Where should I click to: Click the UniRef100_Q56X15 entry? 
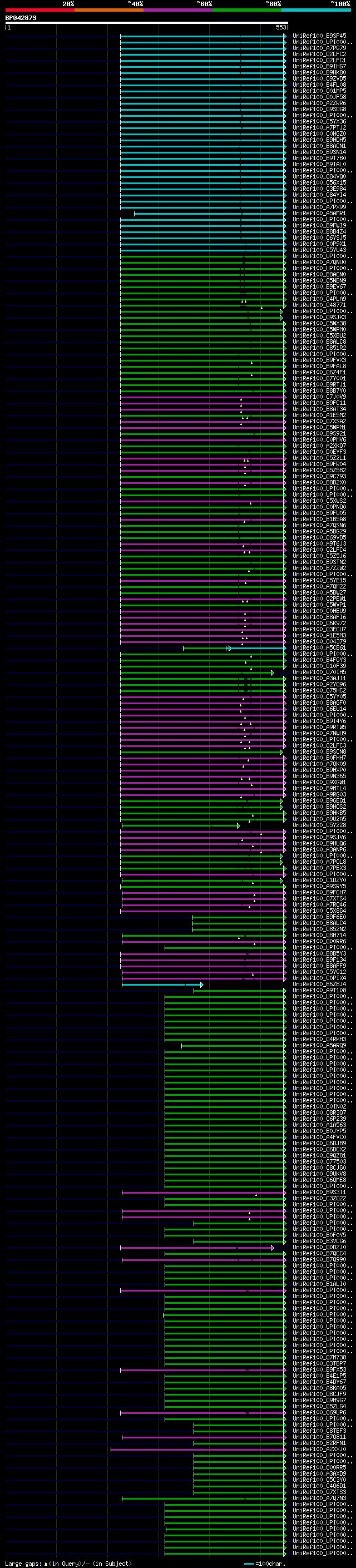pos(319,182)
